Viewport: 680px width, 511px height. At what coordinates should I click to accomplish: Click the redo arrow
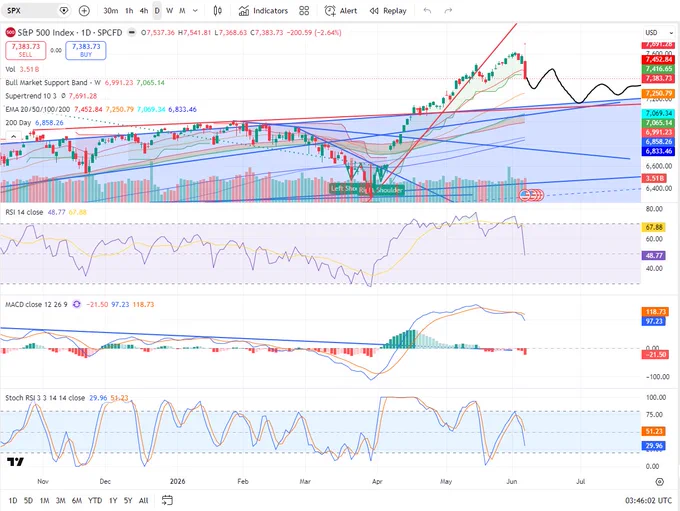pos(448,10)
